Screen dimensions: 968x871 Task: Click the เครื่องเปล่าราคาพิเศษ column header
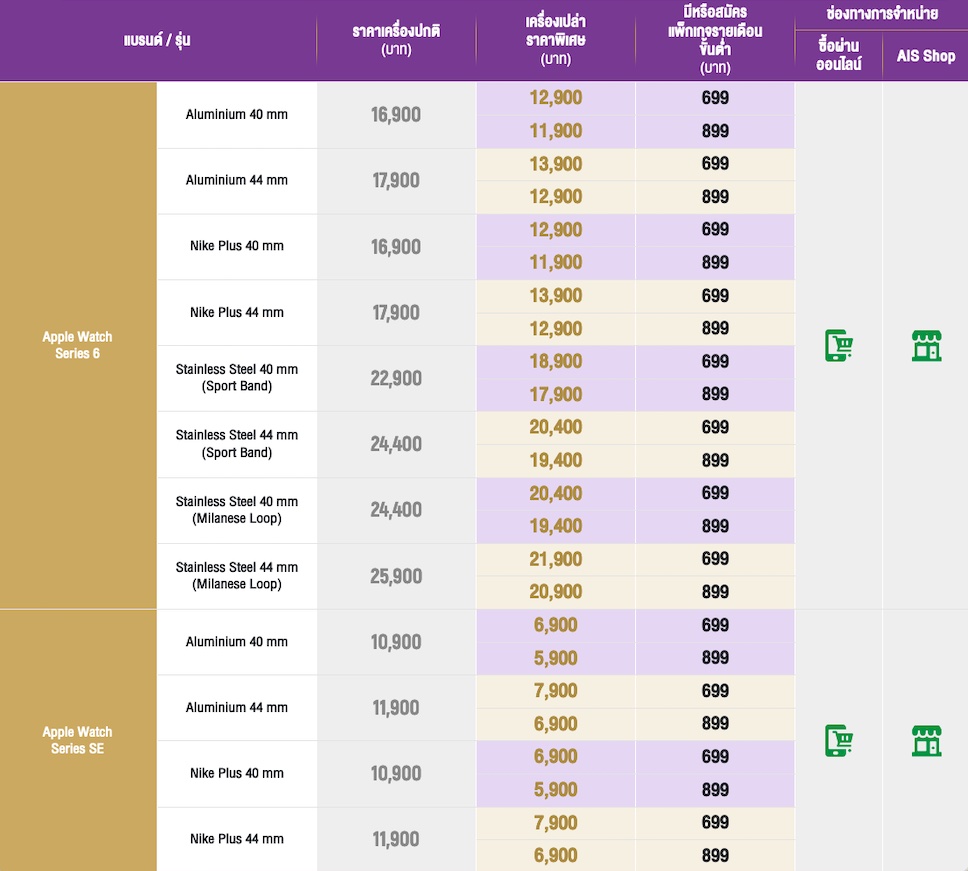coord(555,40)
